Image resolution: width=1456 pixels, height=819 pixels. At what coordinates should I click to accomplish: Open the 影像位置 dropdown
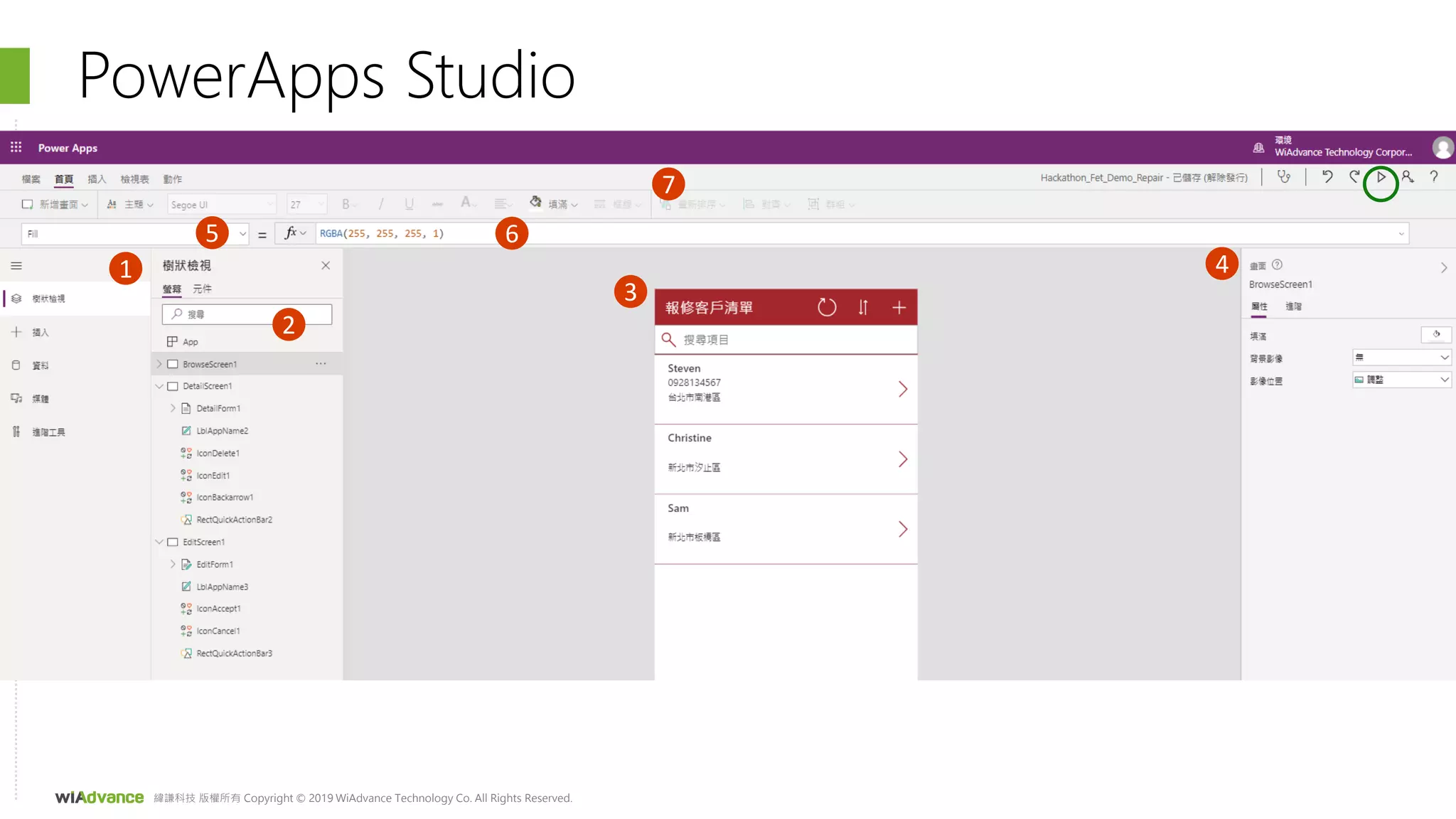pos(1401,380)
